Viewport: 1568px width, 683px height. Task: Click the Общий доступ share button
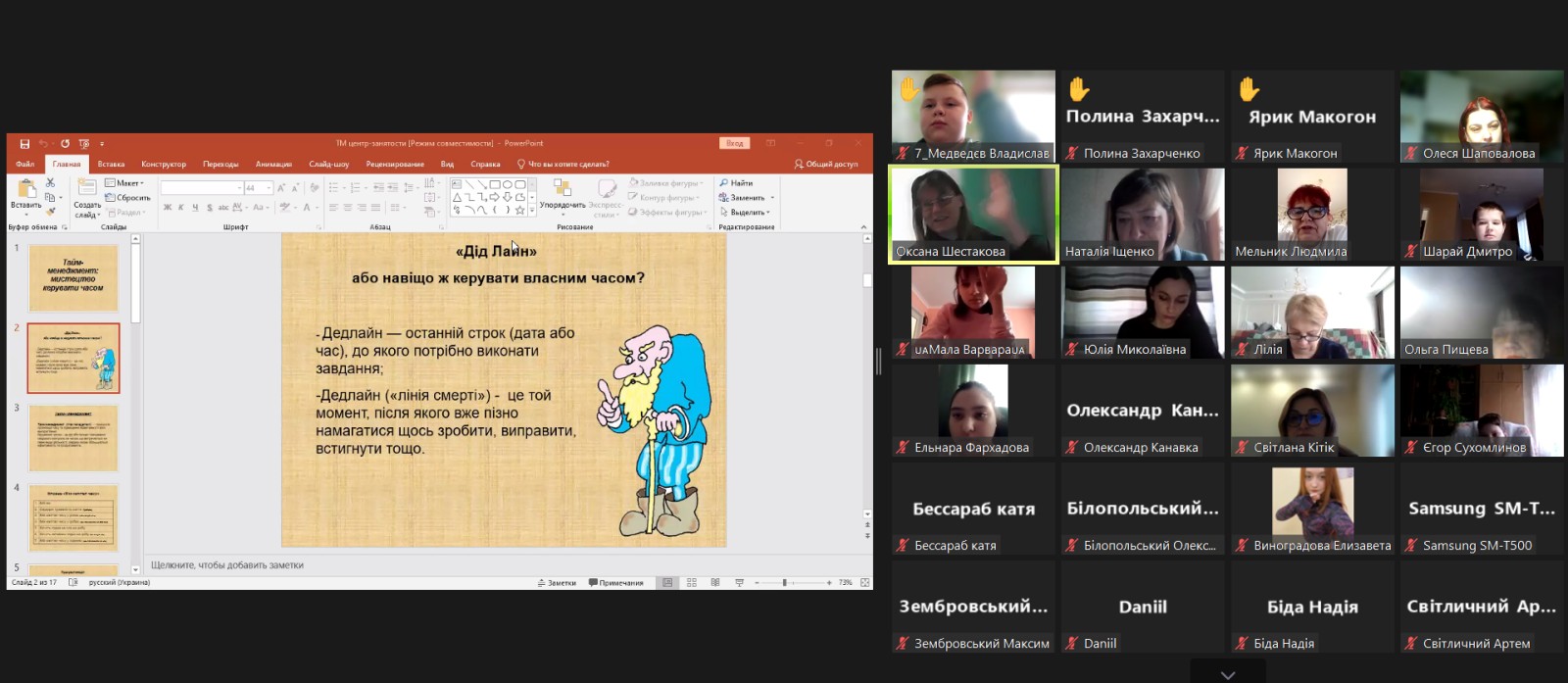pos(826,165)
